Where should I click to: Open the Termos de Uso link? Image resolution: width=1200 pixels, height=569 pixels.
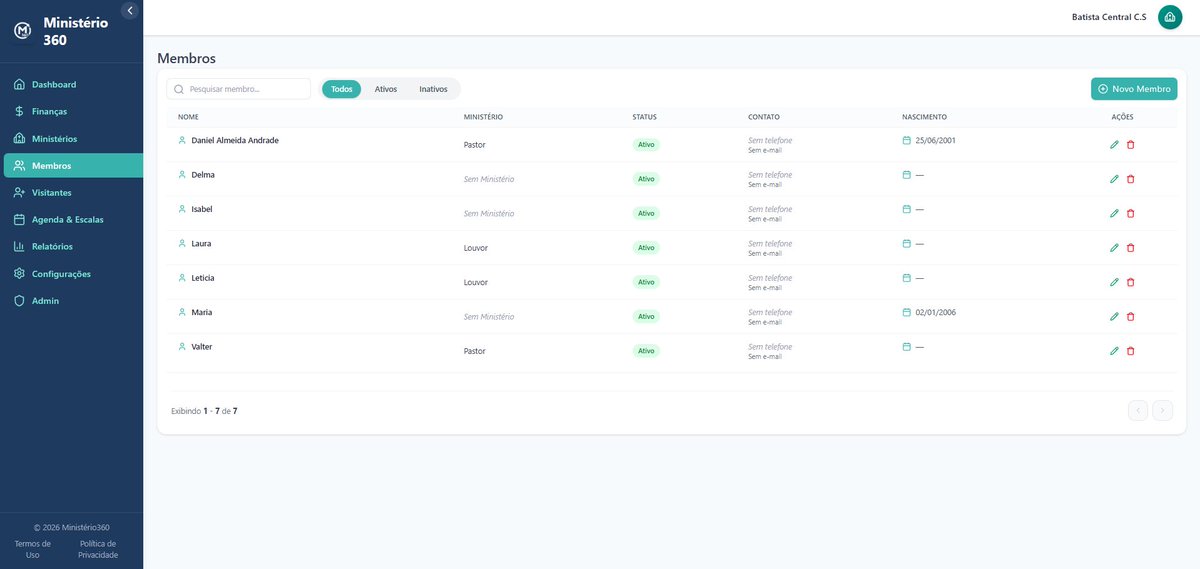coord(32,549)
